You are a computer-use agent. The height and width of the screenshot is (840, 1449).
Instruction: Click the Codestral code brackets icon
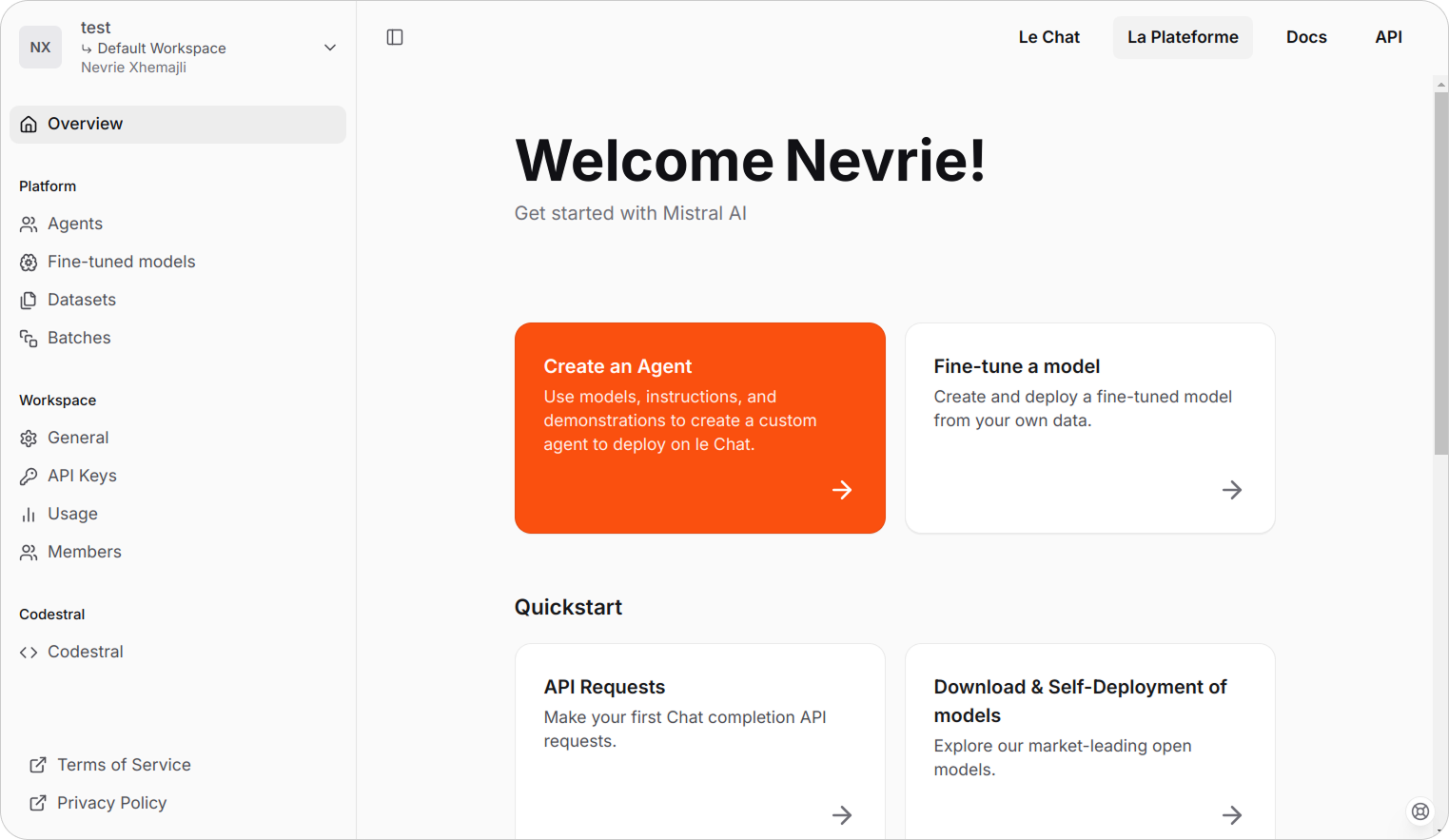pyautogui.click(x=29, y=653)
